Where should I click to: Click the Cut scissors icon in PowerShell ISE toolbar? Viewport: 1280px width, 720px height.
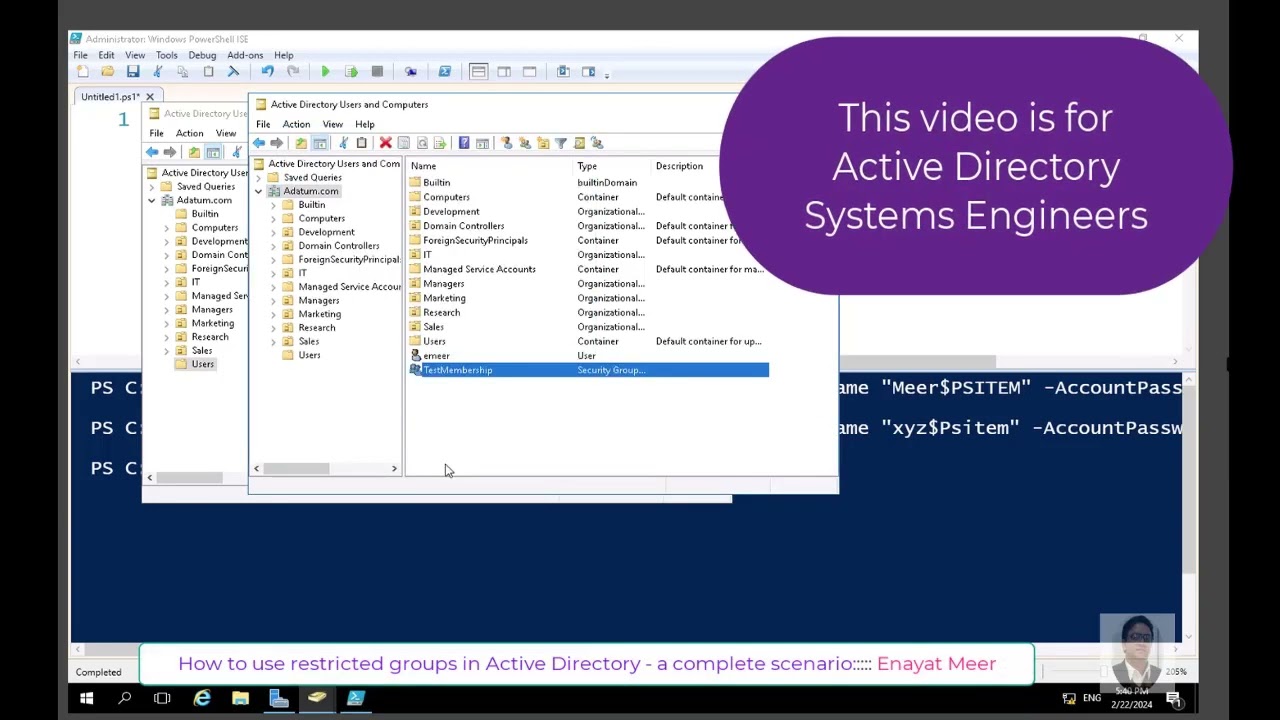point(157,72)
